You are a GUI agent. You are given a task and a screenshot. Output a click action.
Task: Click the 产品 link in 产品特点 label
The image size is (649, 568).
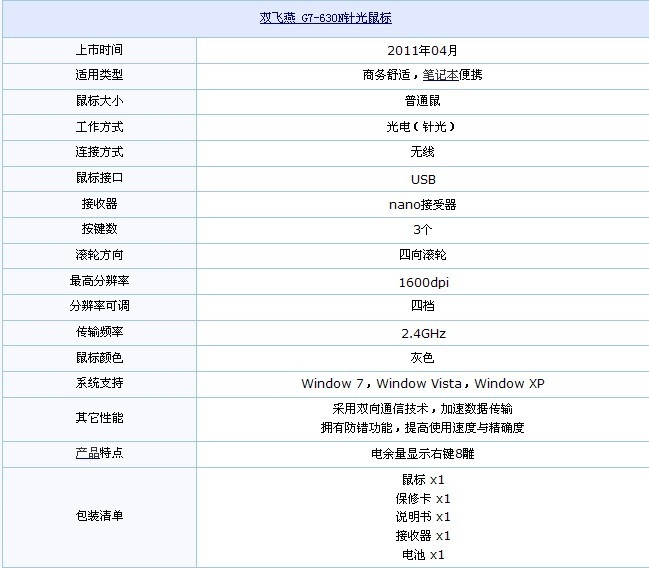[87, 453]
